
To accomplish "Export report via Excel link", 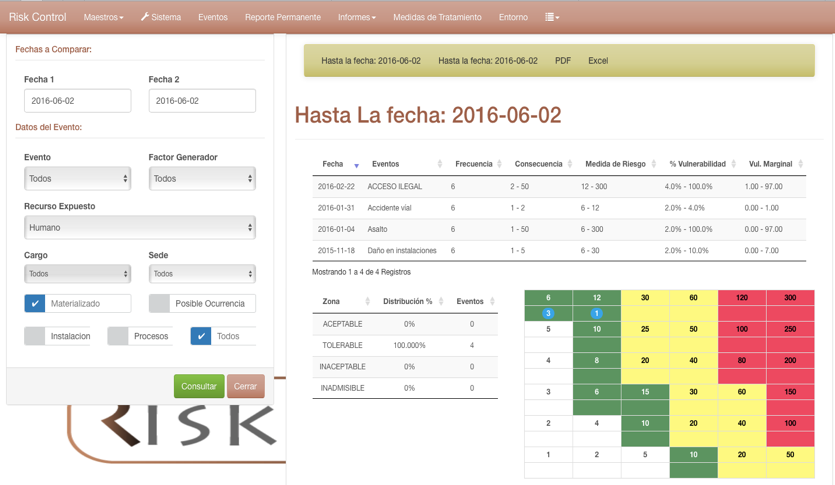I will [x=598, y=61].
